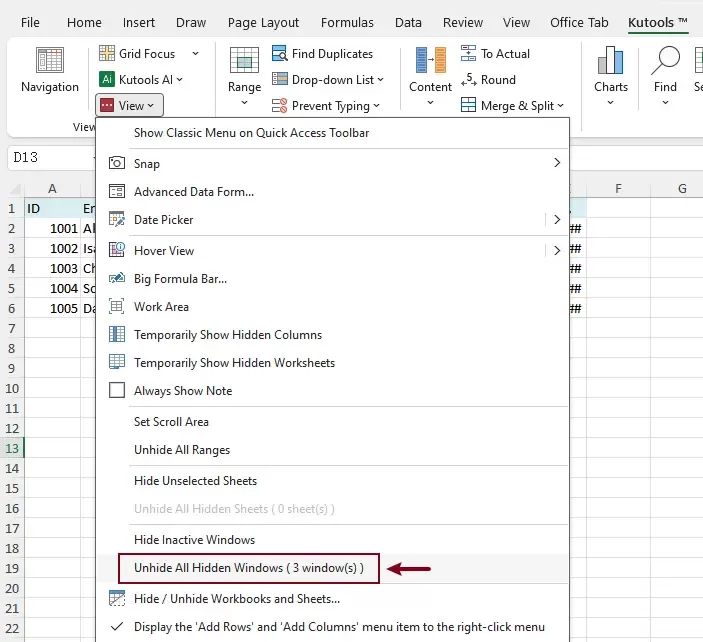Toggle the Always Show Note checkbox
This screenshot has width=703, height=642.
pos(117,390)
